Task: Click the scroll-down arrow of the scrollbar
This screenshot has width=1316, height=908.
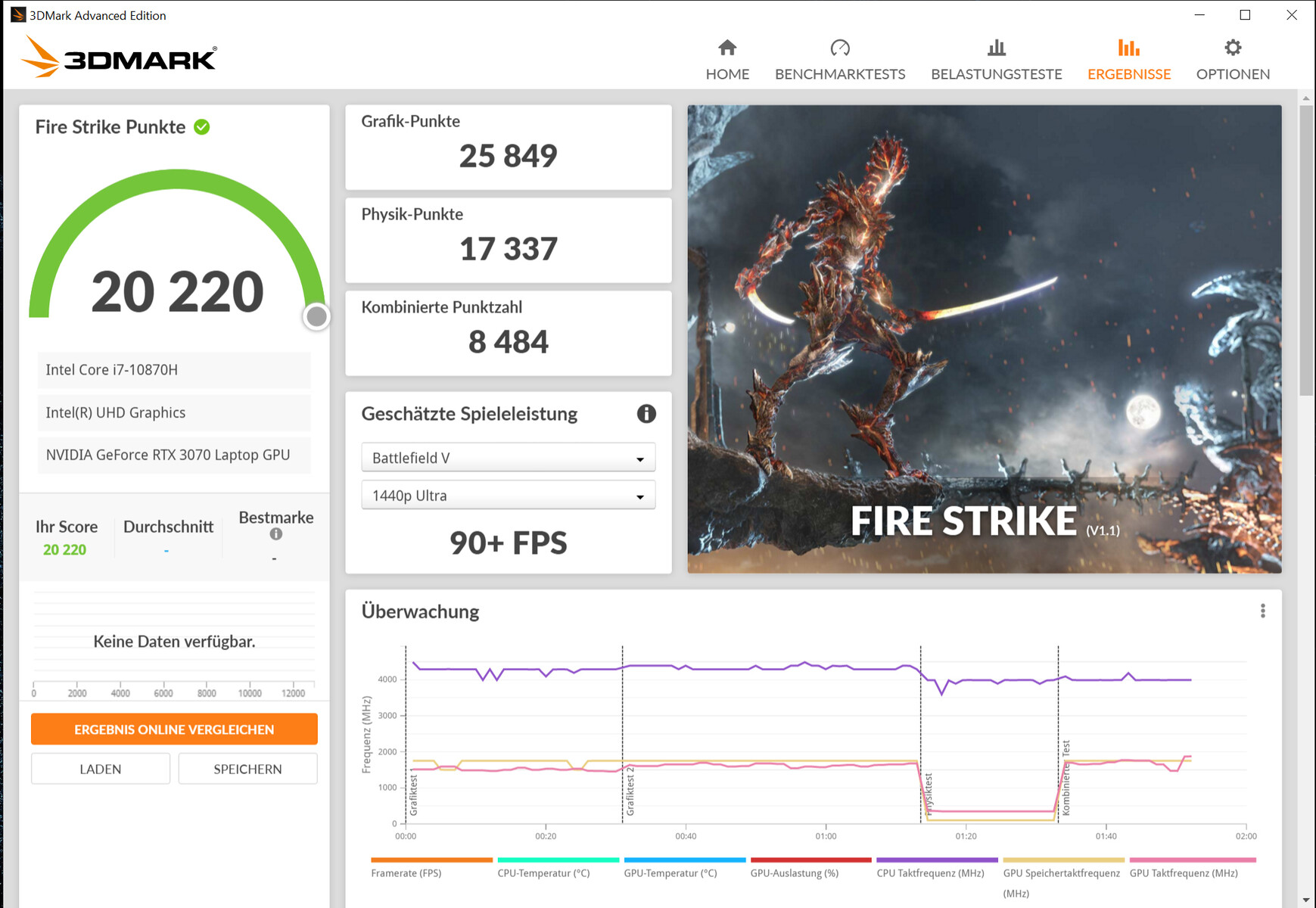Action: [1306, 900]
